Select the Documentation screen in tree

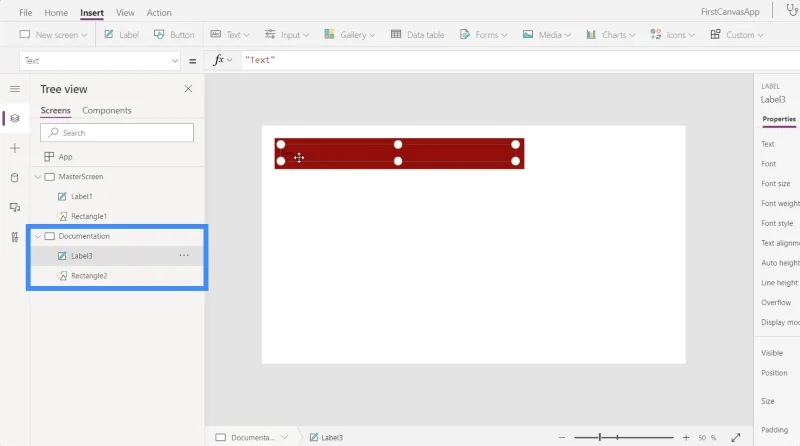click(84, 236)
